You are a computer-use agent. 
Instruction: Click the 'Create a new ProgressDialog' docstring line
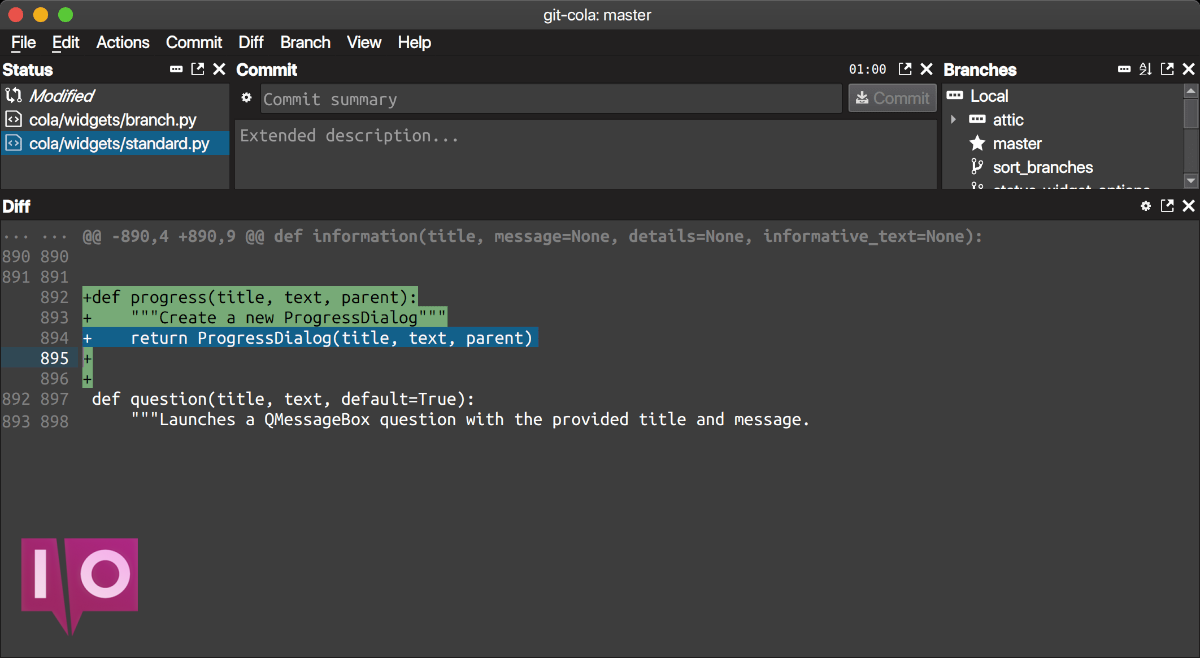(x=265, y=318)
